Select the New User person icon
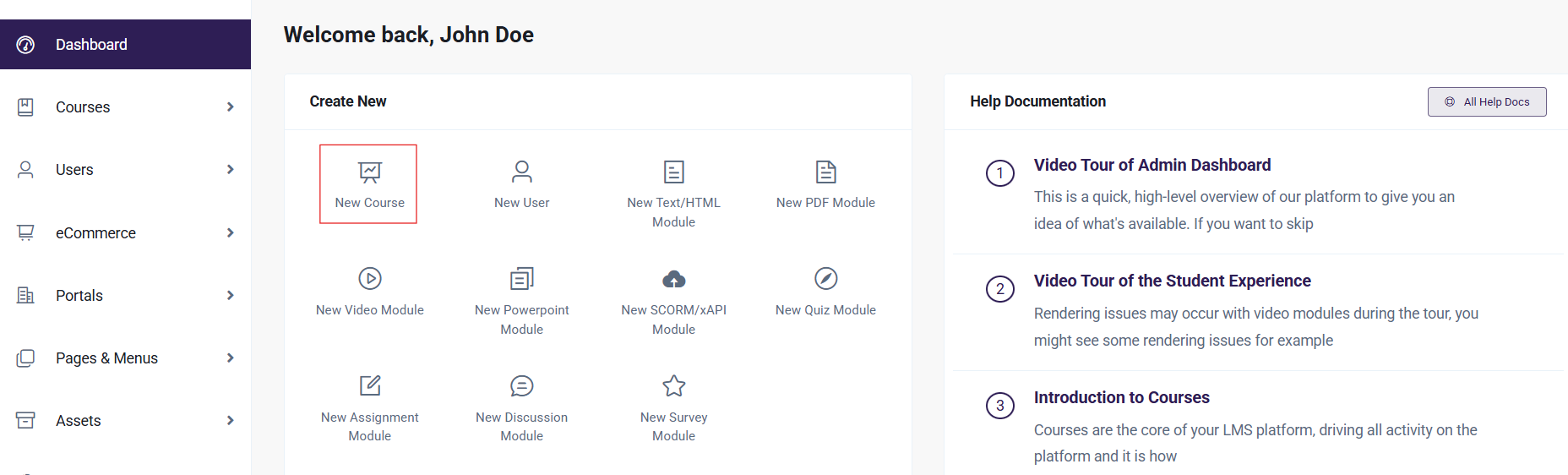 click(x=522, y=172)
